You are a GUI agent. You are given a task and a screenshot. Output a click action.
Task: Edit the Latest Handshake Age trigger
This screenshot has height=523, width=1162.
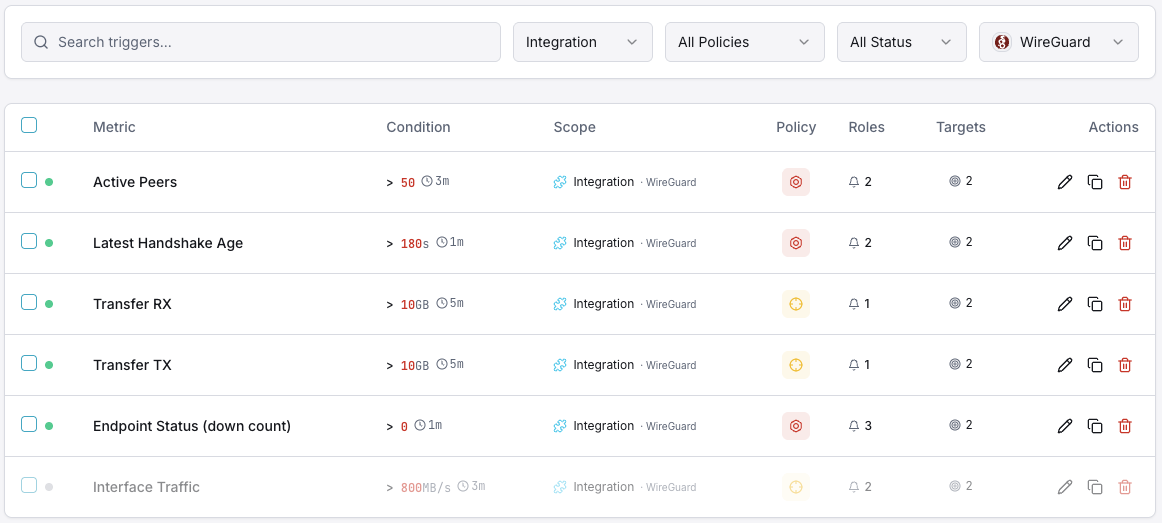(x=1065, y=242)
